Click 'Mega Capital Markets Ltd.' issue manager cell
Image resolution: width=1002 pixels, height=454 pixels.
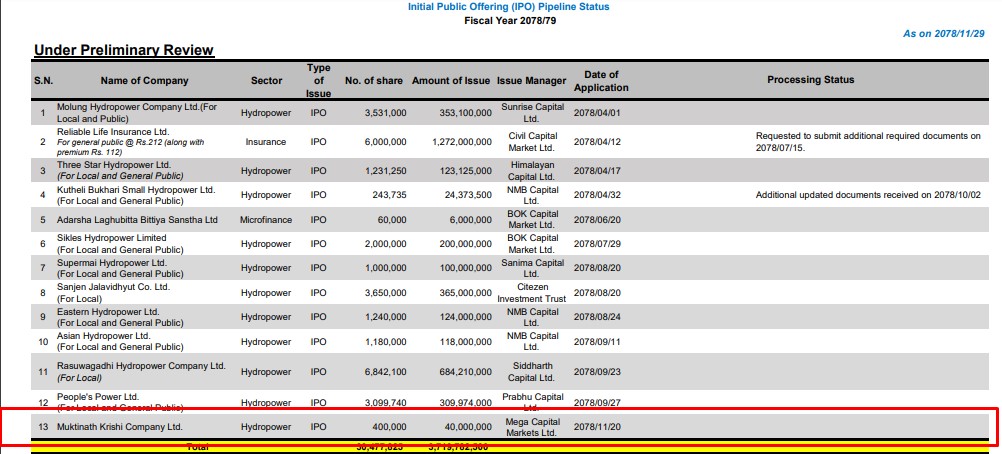coord(532,427)
